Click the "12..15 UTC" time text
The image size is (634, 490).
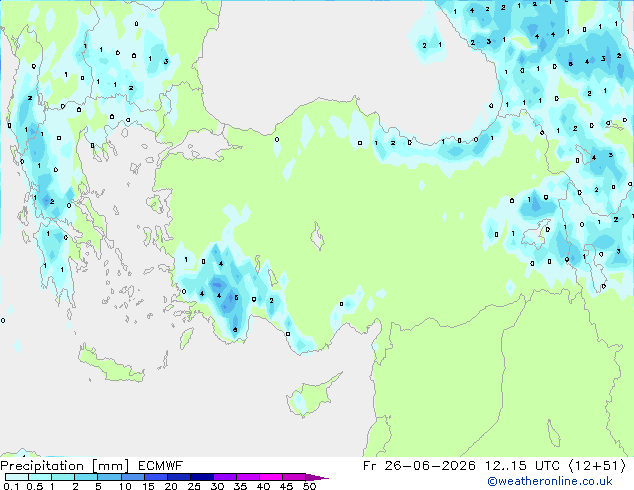[522, 466]
